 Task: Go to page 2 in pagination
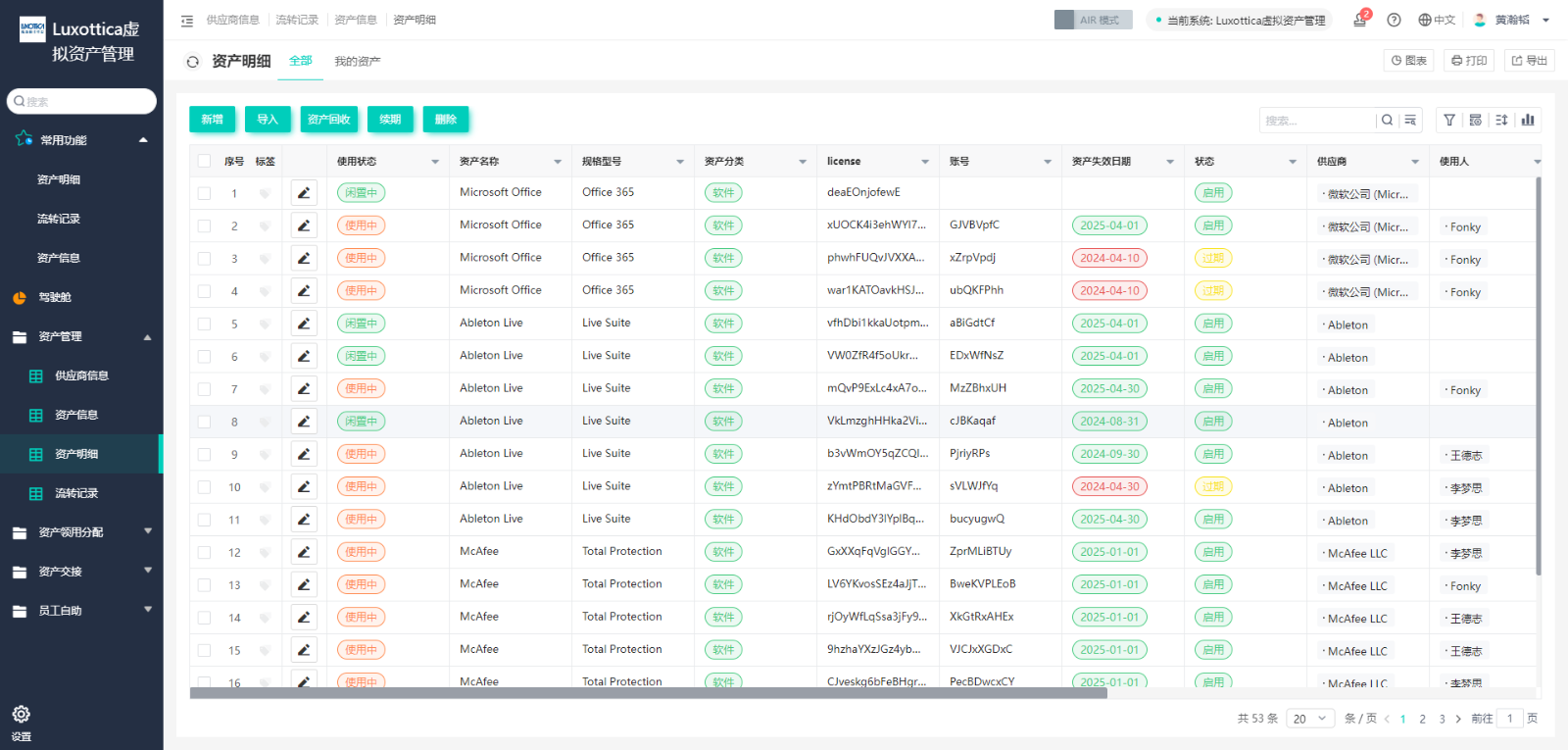coord(1422,719)
